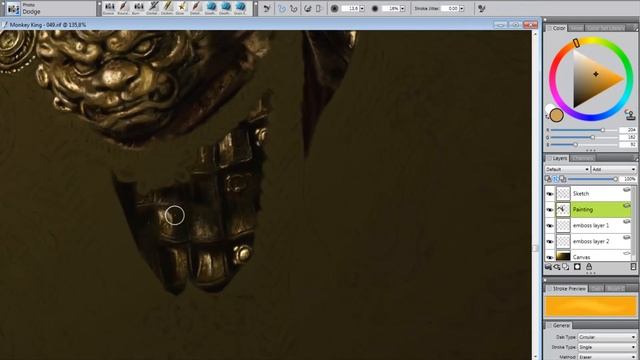Viewport: 640px width, 360px height.
Task: Toggle visibility of the Sketch layer
Action: [550, 194]
